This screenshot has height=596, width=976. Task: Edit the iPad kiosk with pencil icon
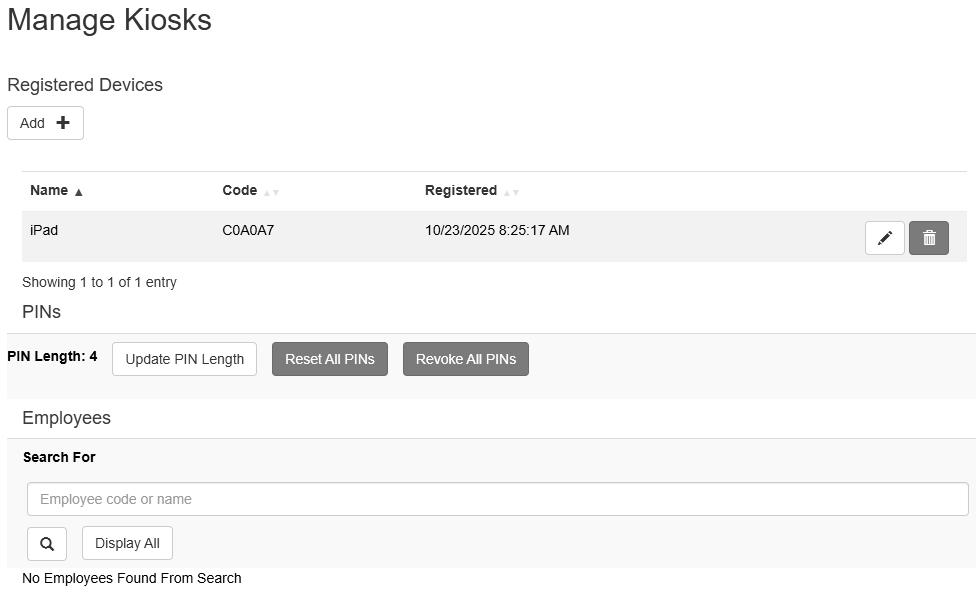click(x=884, y=238)
